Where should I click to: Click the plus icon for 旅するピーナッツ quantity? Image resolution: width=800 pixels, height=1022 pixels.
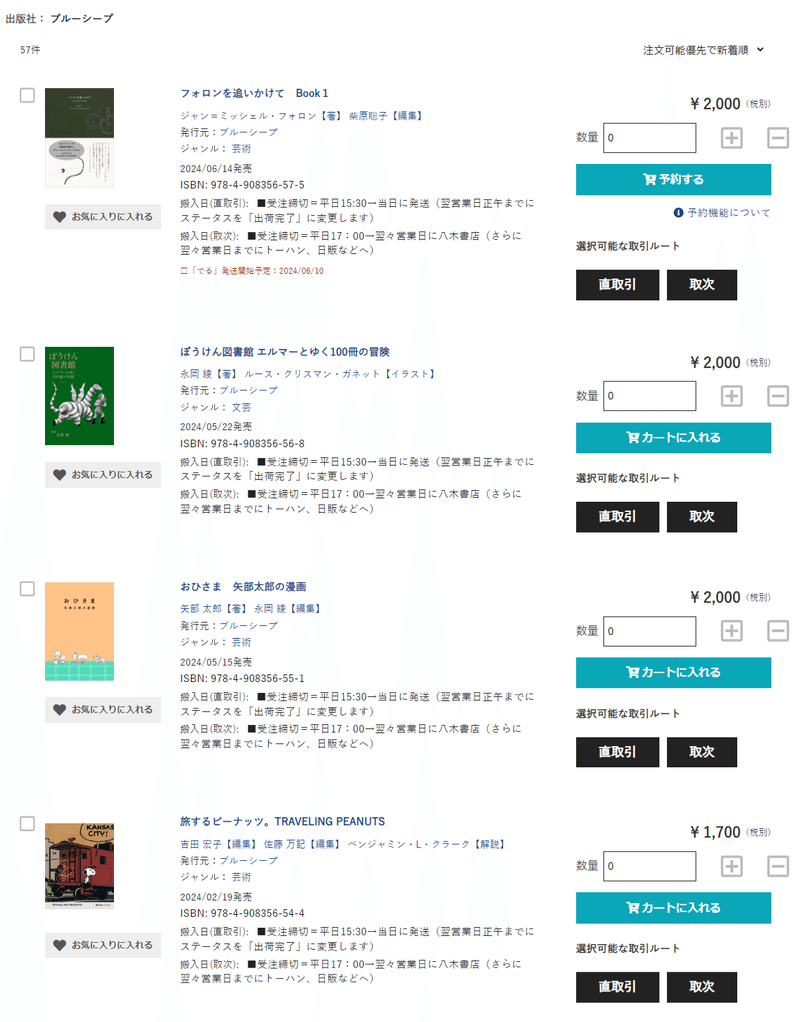[731, 866]
